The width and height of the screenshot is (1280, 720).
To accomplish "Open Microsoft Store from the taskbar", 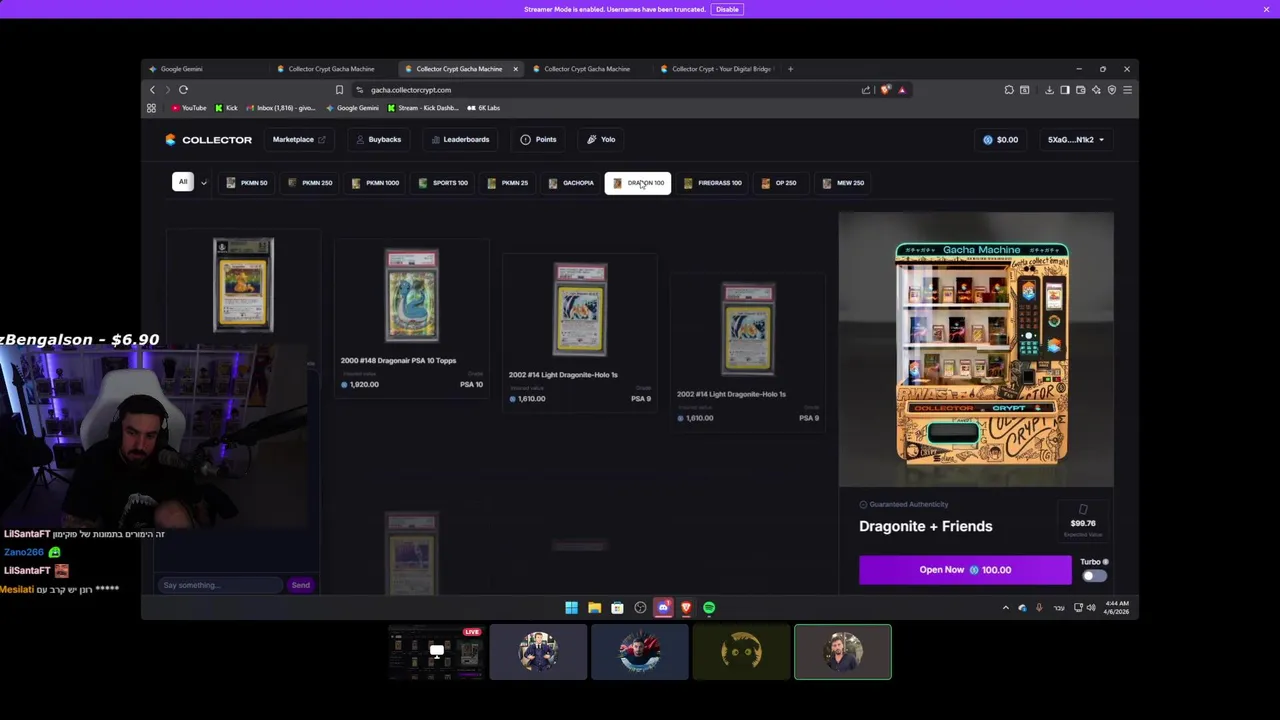I will coord(617,608).
